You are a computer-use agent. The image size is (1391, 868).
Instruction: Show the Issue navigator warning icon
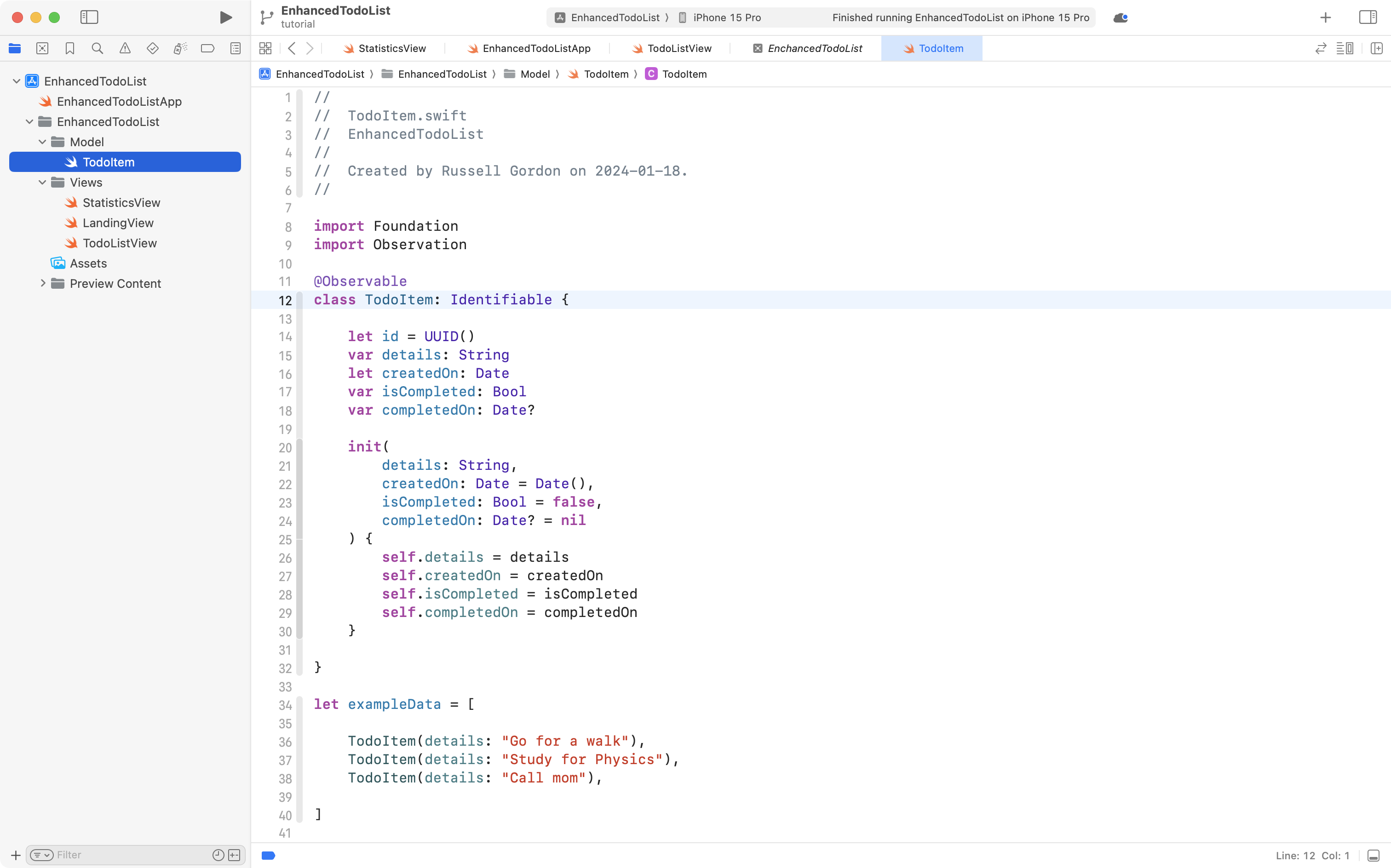pos(125,48)
